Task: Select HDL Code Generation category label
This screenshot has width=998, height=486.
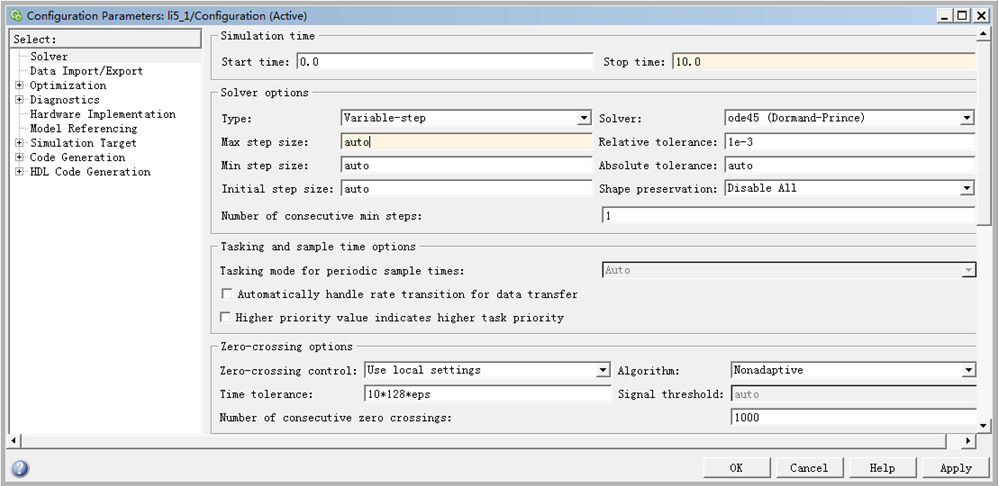Action: pos(90,172)
